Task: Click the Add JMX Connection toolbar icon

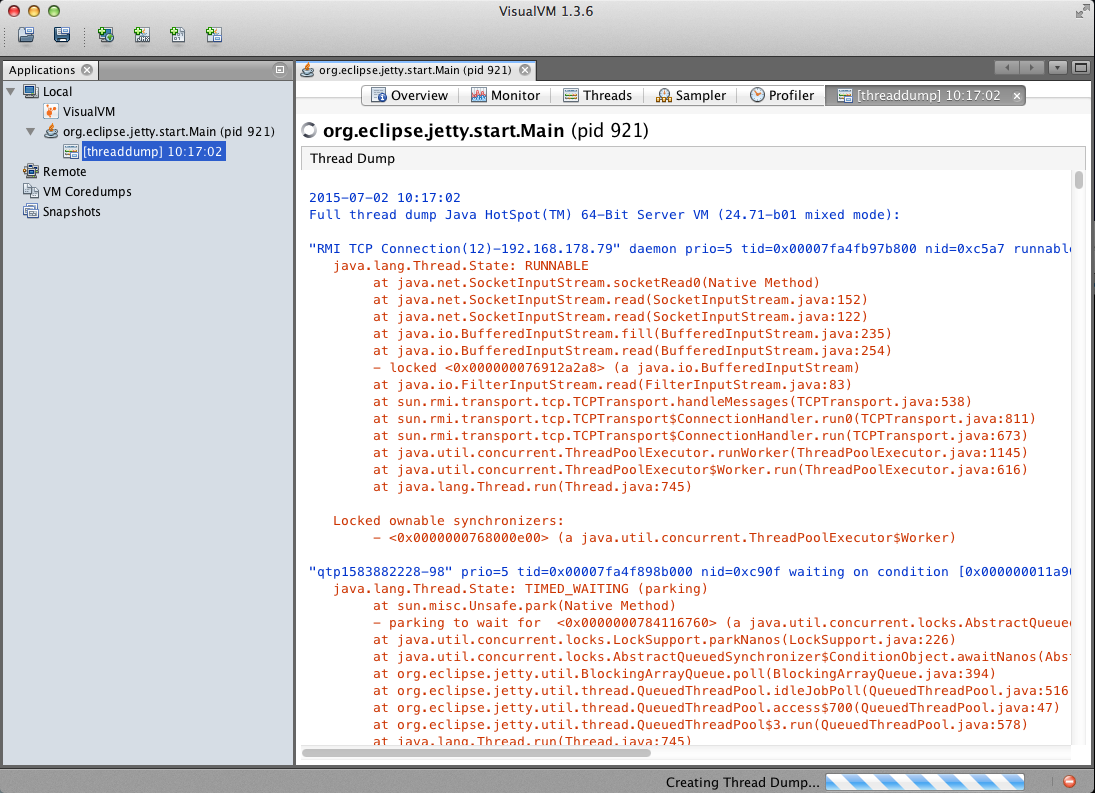Action: point(142,34)
